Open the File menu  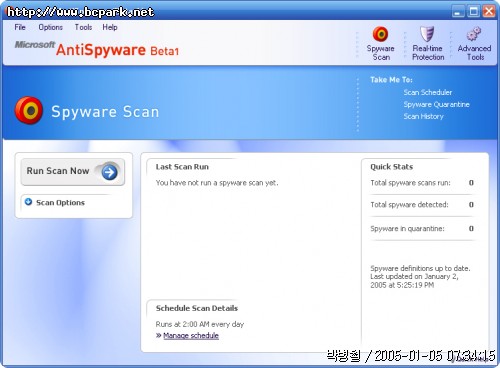[x=20, y=27]
